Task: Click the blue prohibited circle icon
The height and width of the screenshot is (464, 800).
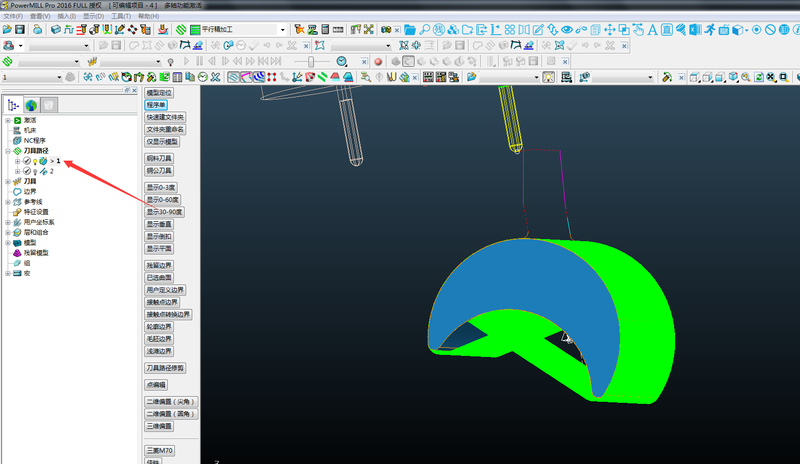Action: click(770, 30)
